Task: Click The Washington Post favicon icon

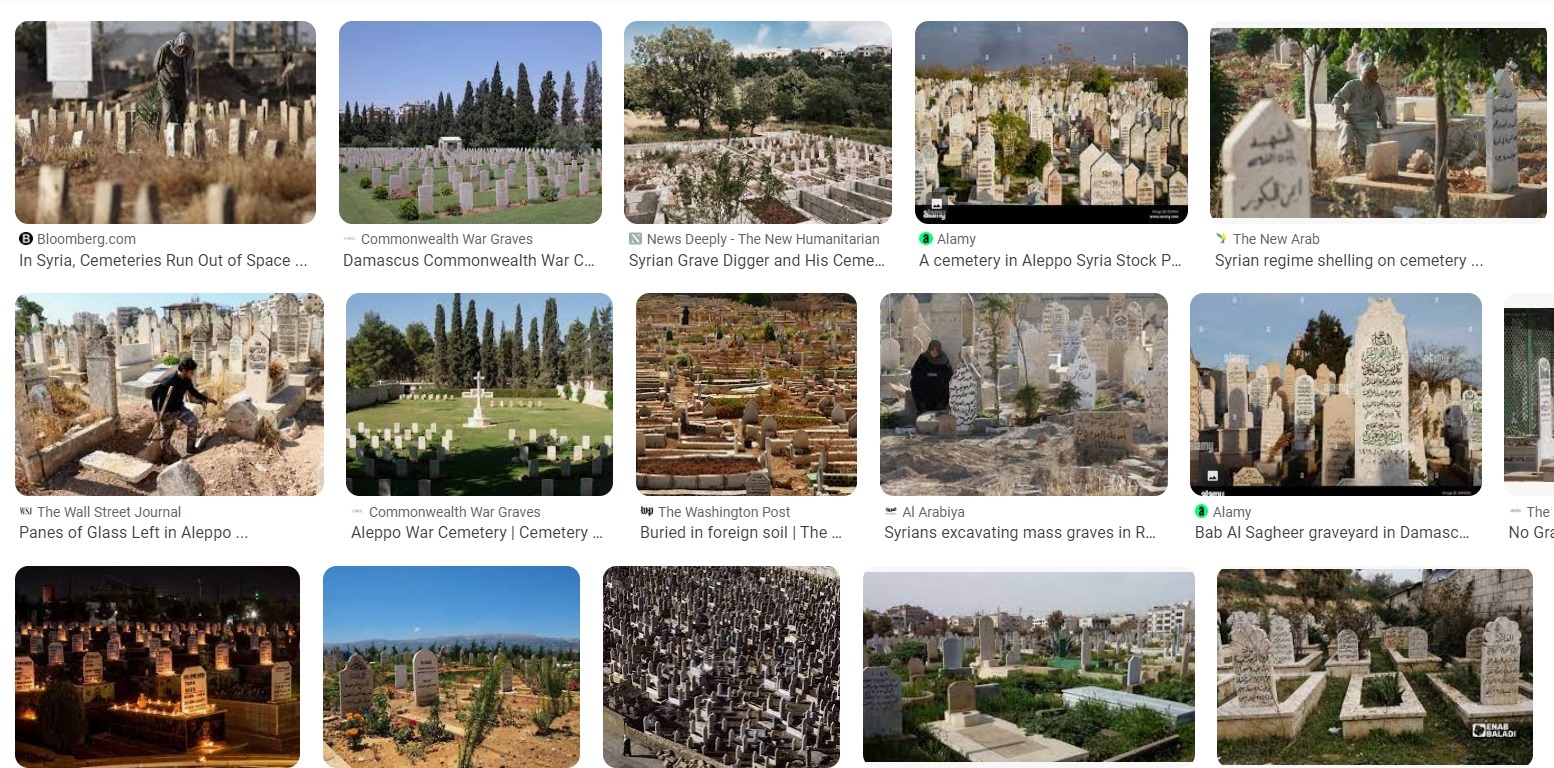Action: click(x=646, y=511)
